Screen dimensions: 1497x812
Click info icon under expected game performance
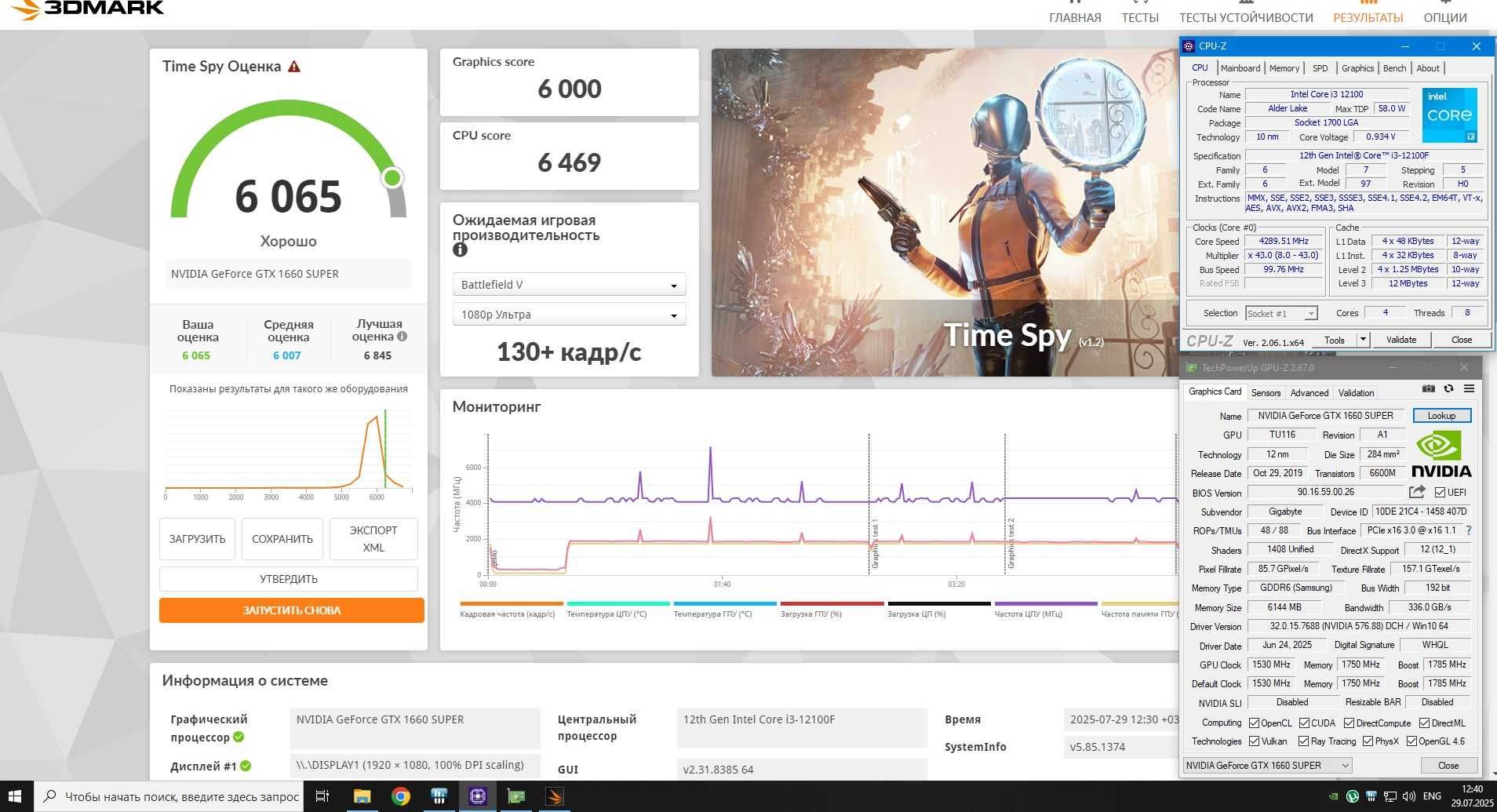click(460, 250)
